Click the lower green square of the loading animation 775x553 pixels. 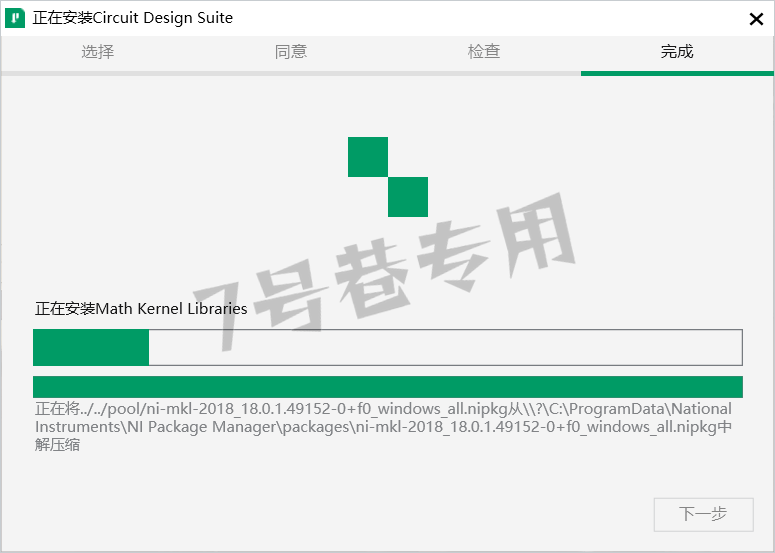408,197
